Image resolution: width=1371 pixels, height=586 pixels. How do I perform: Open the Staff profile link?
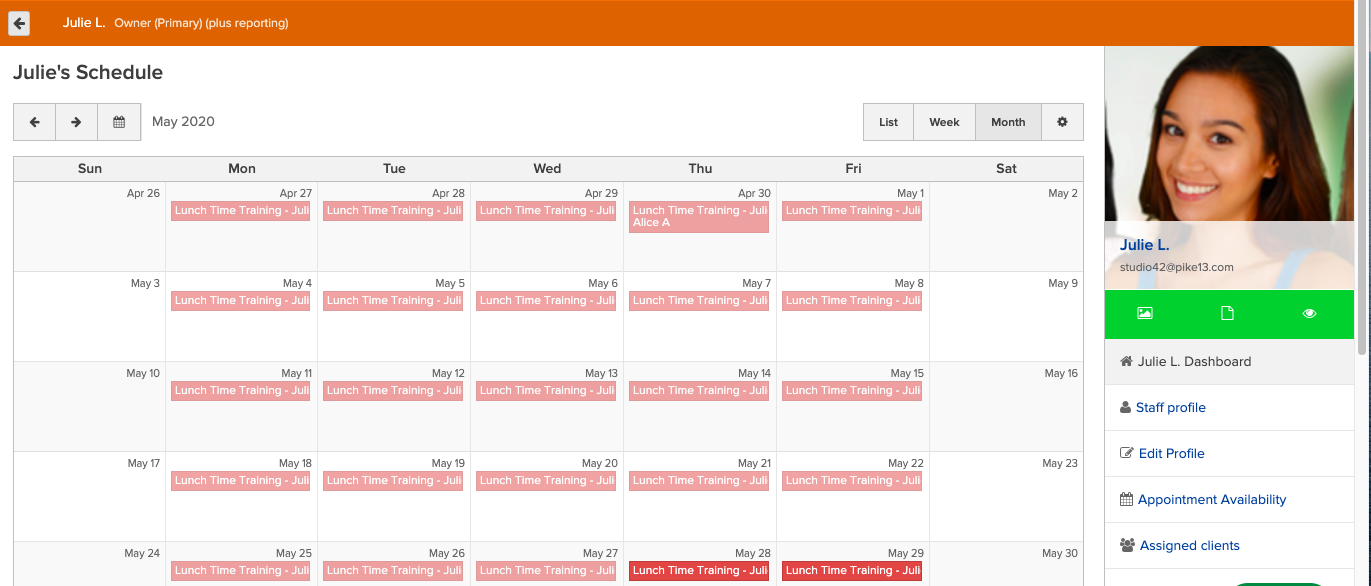pos(1170,408)
